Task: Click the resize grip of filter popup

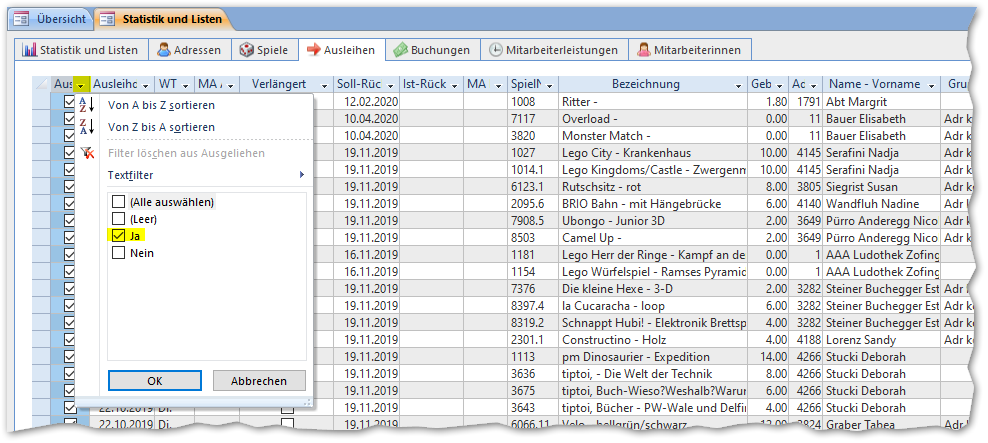Action: (x=307, y=401)
